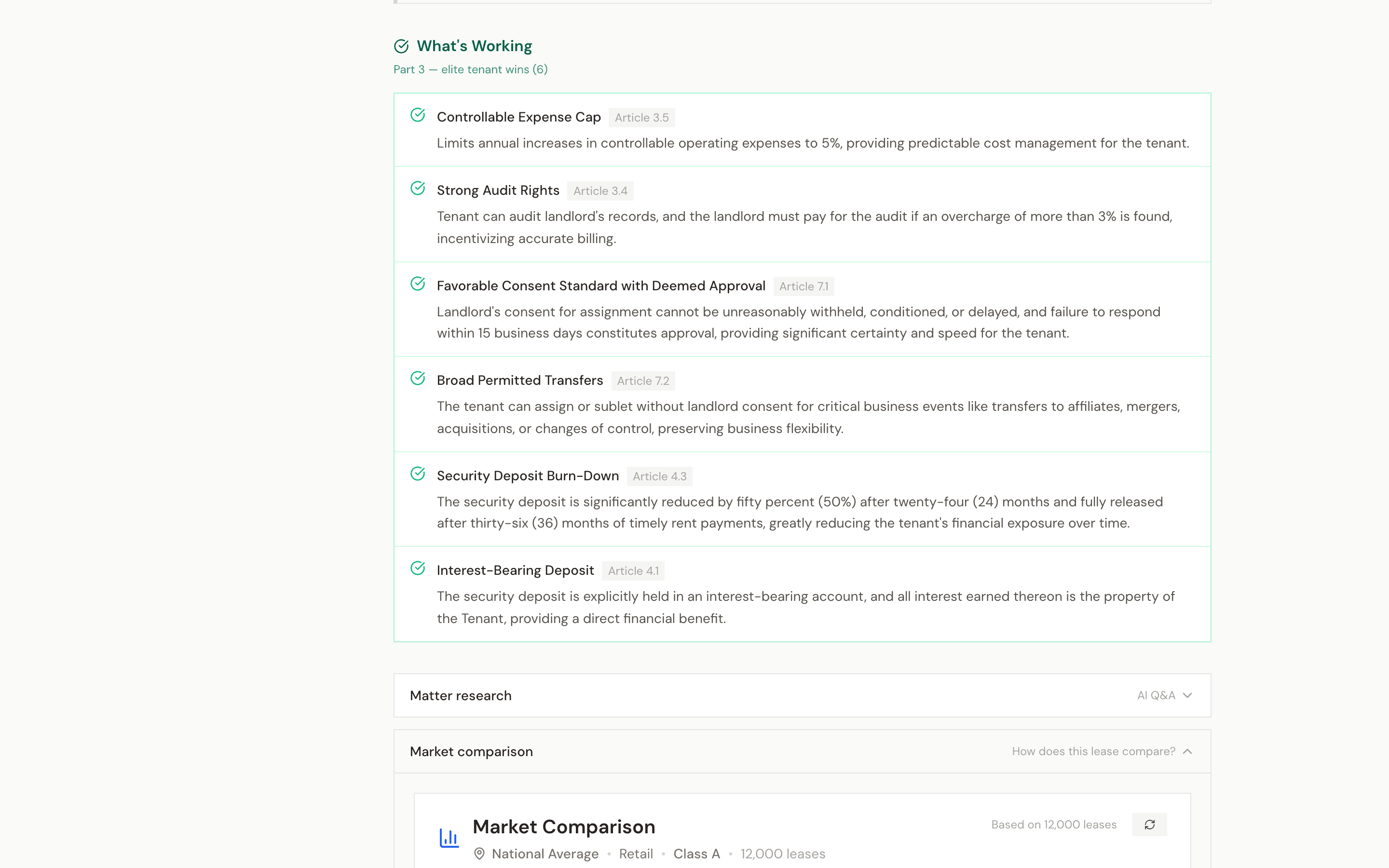1389x868 pixels.
Task: Click the permitted transfers description about affiliates
Action: click(808, 417)
